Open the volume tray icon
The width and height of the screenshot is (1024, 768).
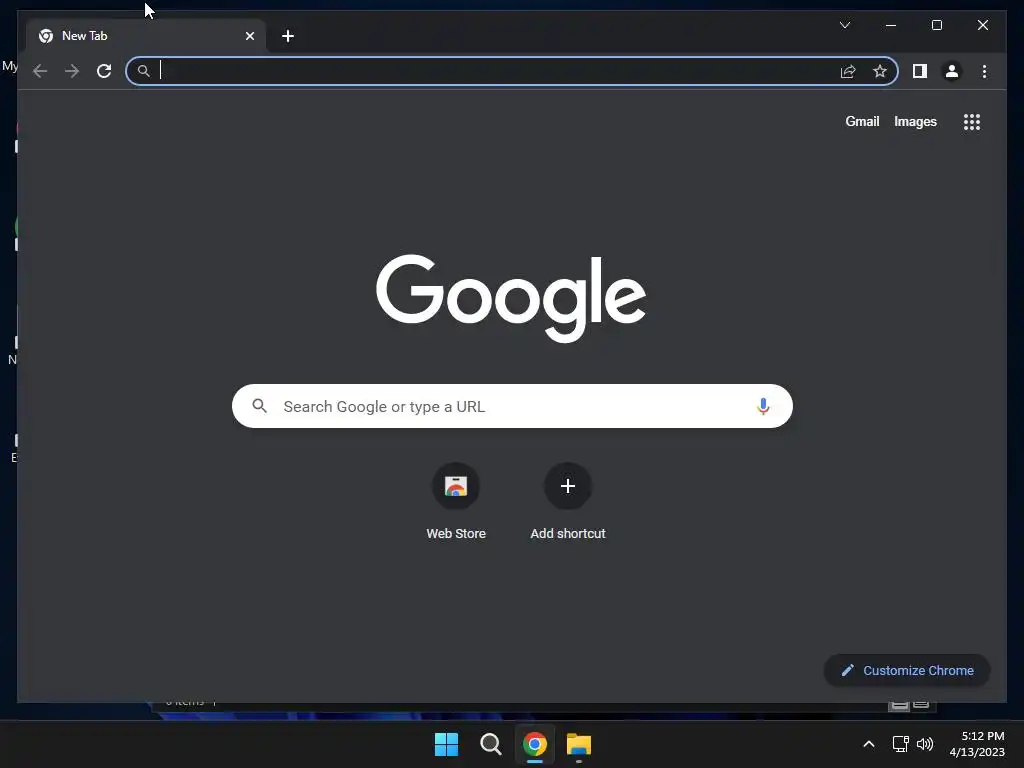[925, 744]
